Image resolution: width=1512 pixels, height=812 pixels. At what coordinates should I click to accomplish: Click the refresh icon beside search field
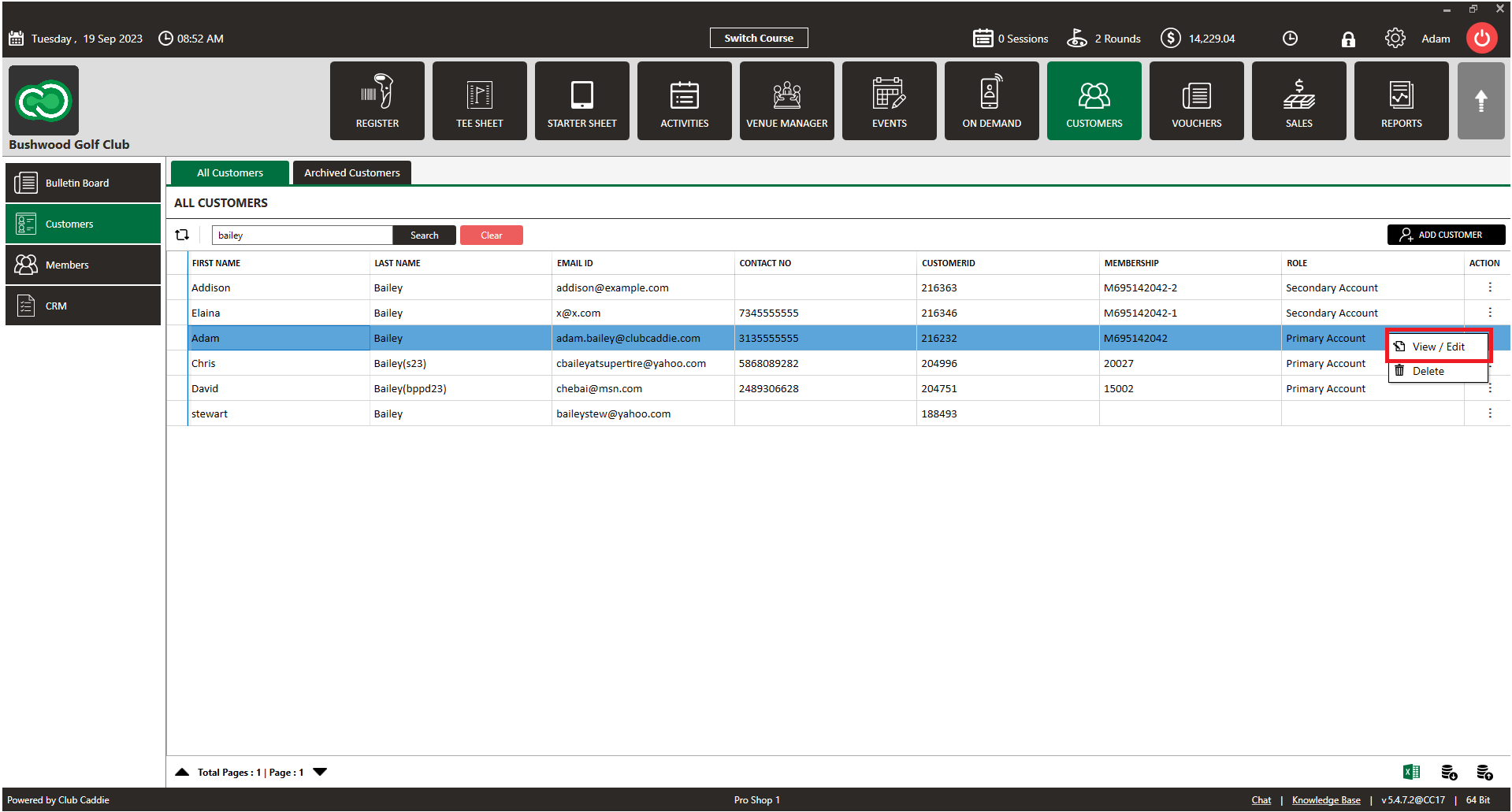(x=182, y=235)
